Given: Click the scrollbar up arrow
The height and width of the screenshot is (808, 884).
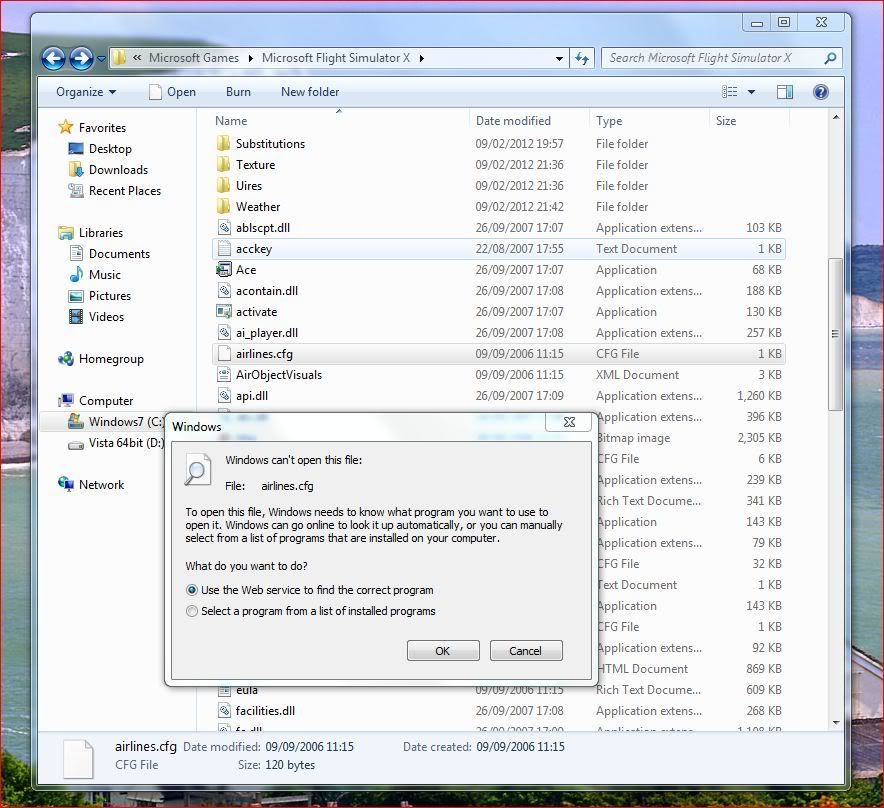Looking at the screenshot, I should 836,117.
